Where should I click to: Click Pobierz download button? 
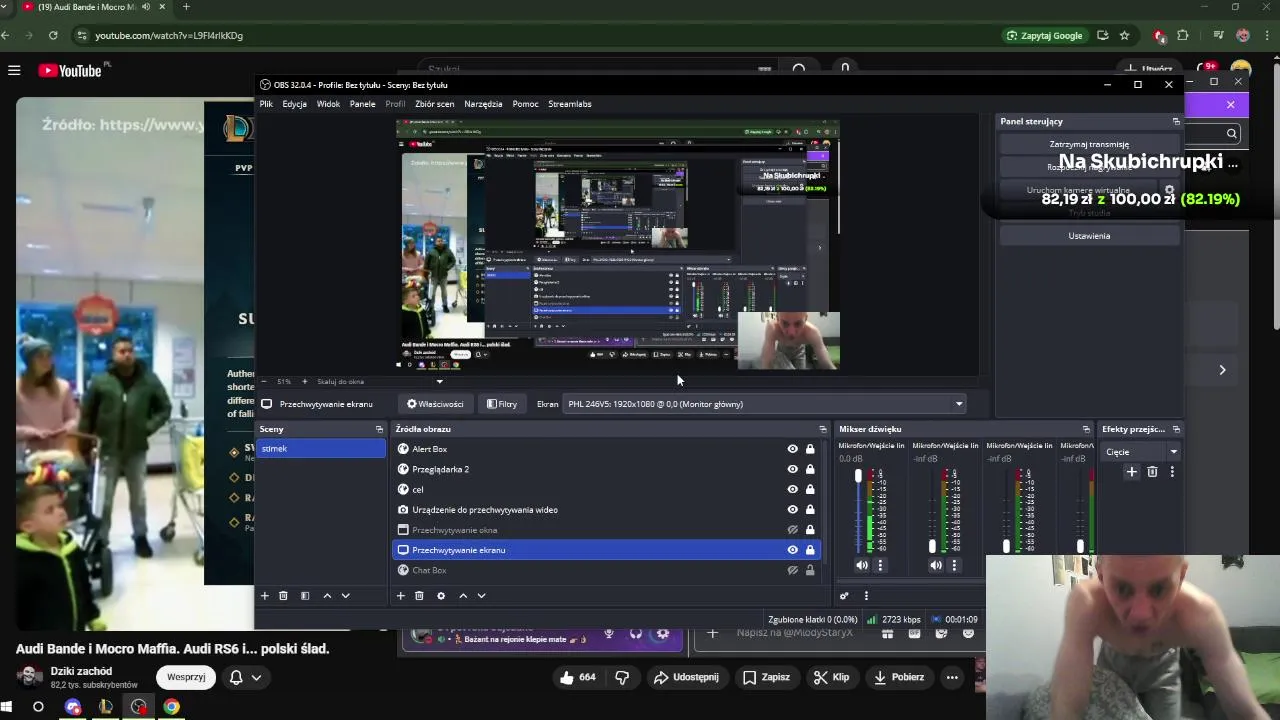[x=897, y=677]
